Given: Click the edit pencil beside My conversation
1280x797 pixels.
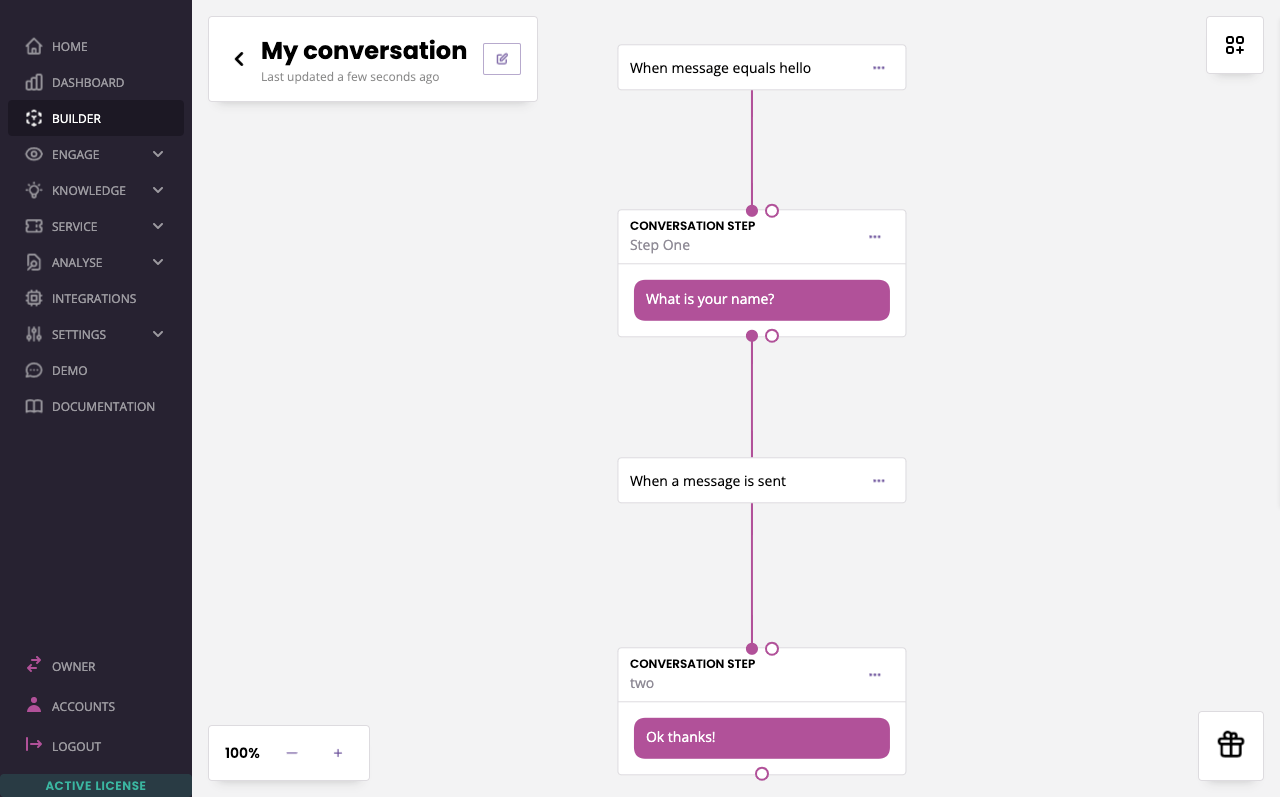Looking at the screenshot, I should coord(501,58).
